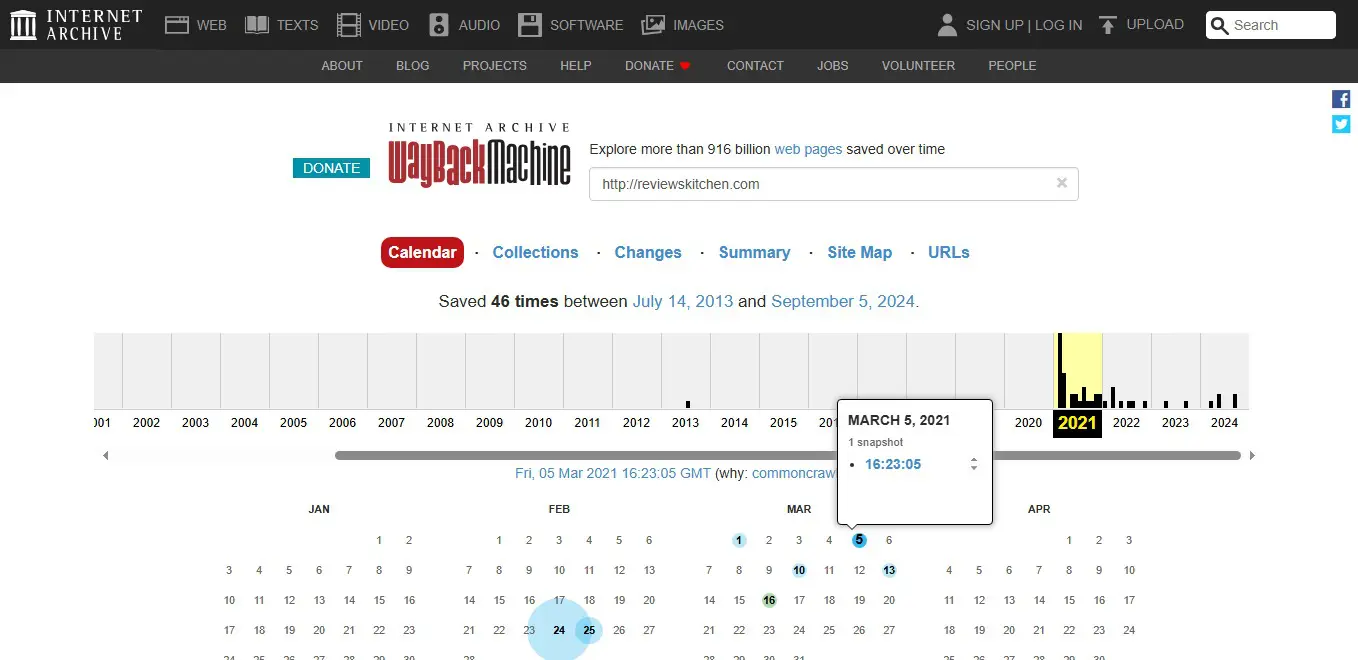Switch to the Summary tab

(x=754, y=253)
